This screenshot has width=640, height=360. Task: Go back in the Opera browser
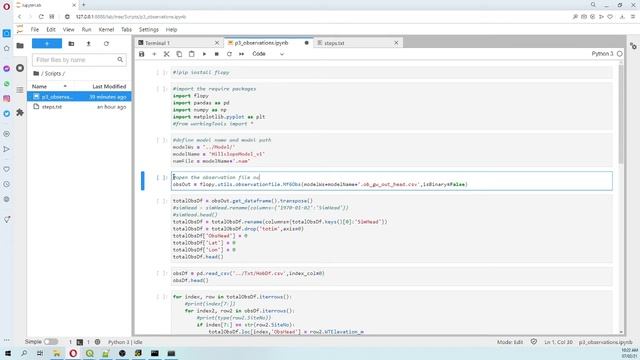tap(19, 17)
